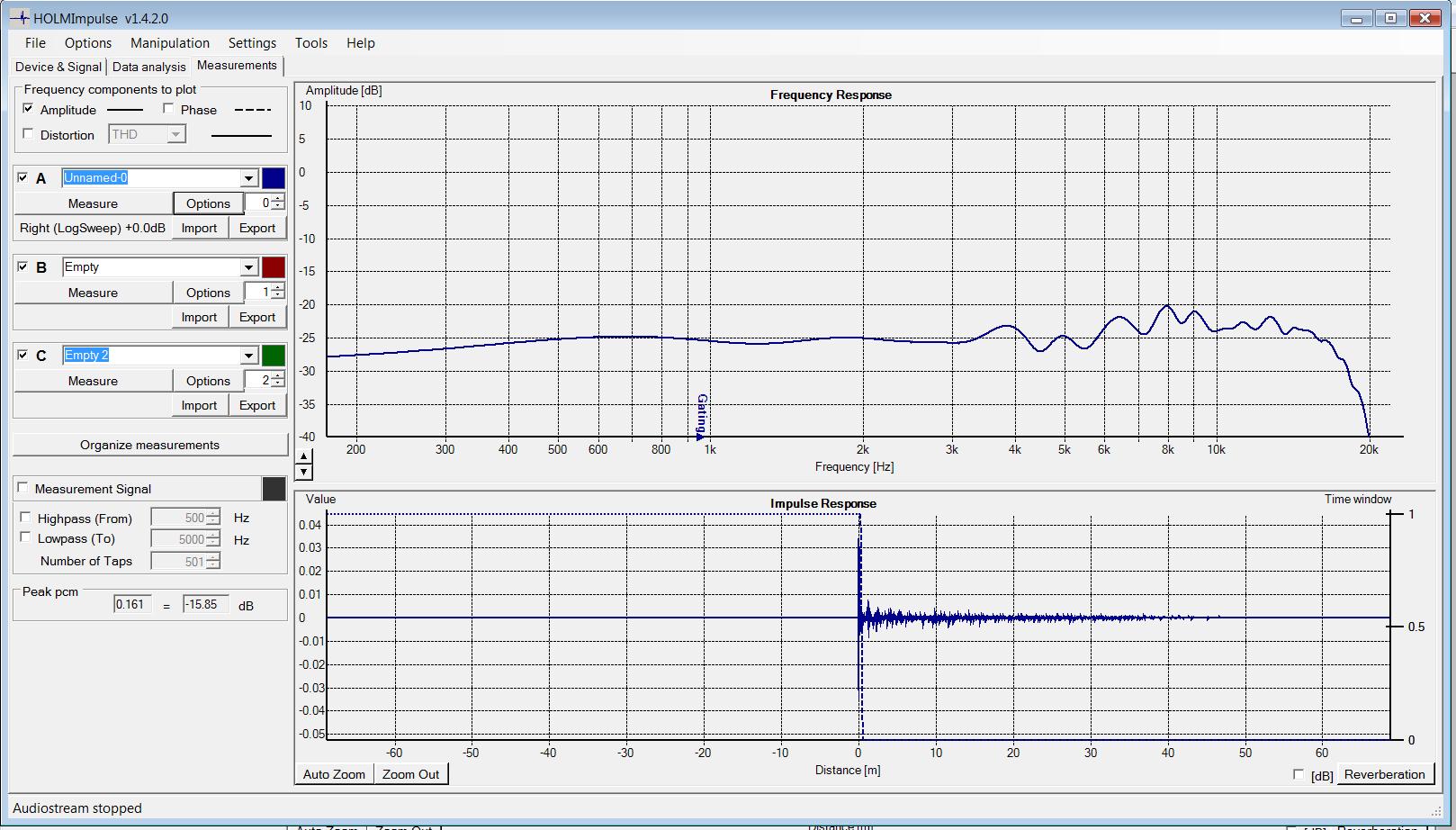Adjust slot C number stepper
The height and width of the screenshot is (830, 1456).
(x=279, y=381)
